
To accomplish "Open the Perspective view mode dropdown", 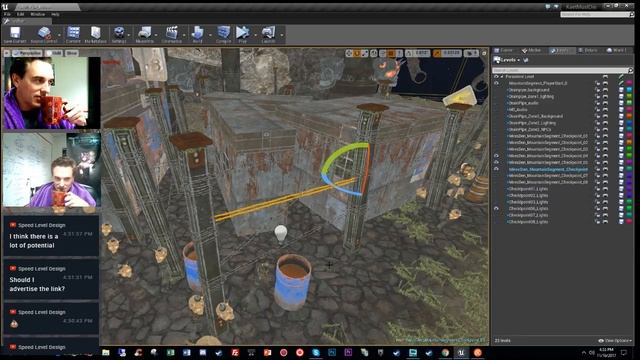I will click(27, 53).
